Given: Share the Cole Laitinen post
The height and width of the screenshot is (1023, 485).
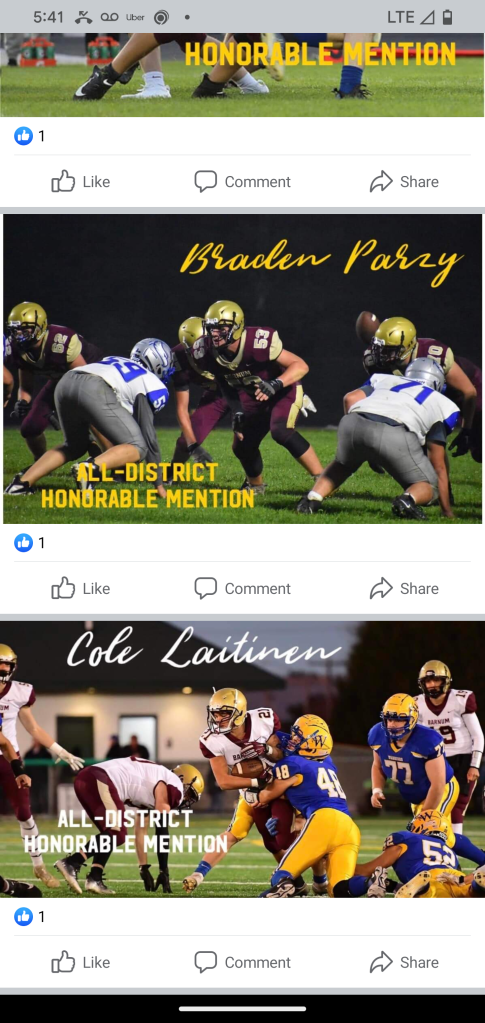Looking at the screenshot, I should click(404, 962).
